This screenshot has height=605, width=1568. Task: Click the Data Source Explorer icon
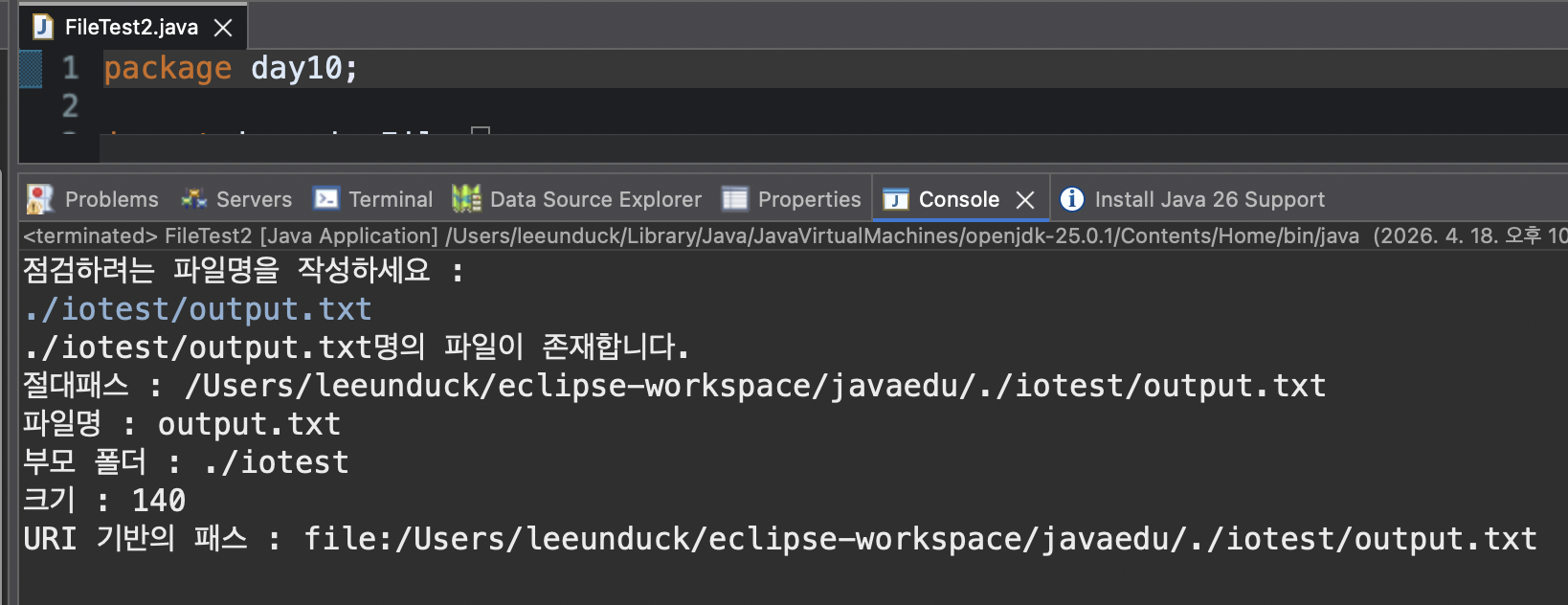click(466, 198)
